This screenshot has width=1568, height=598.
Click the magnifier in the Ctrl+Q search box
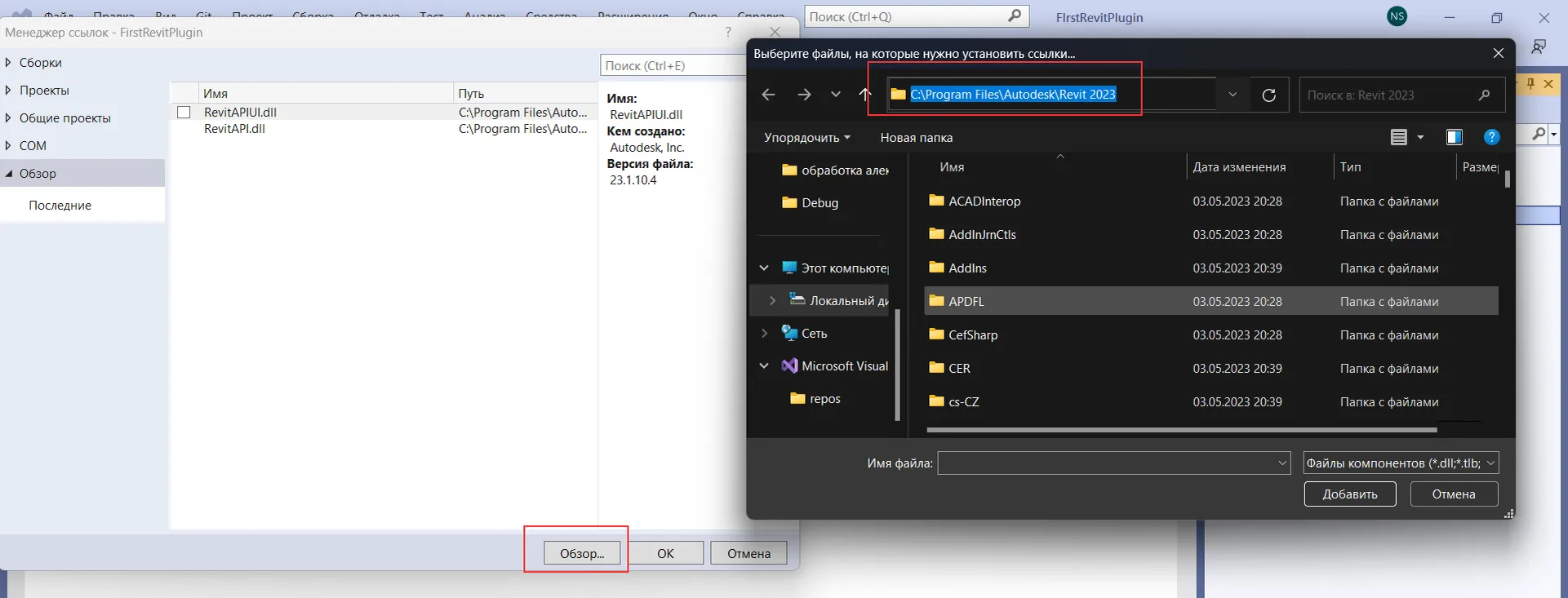pos(1015,16)
